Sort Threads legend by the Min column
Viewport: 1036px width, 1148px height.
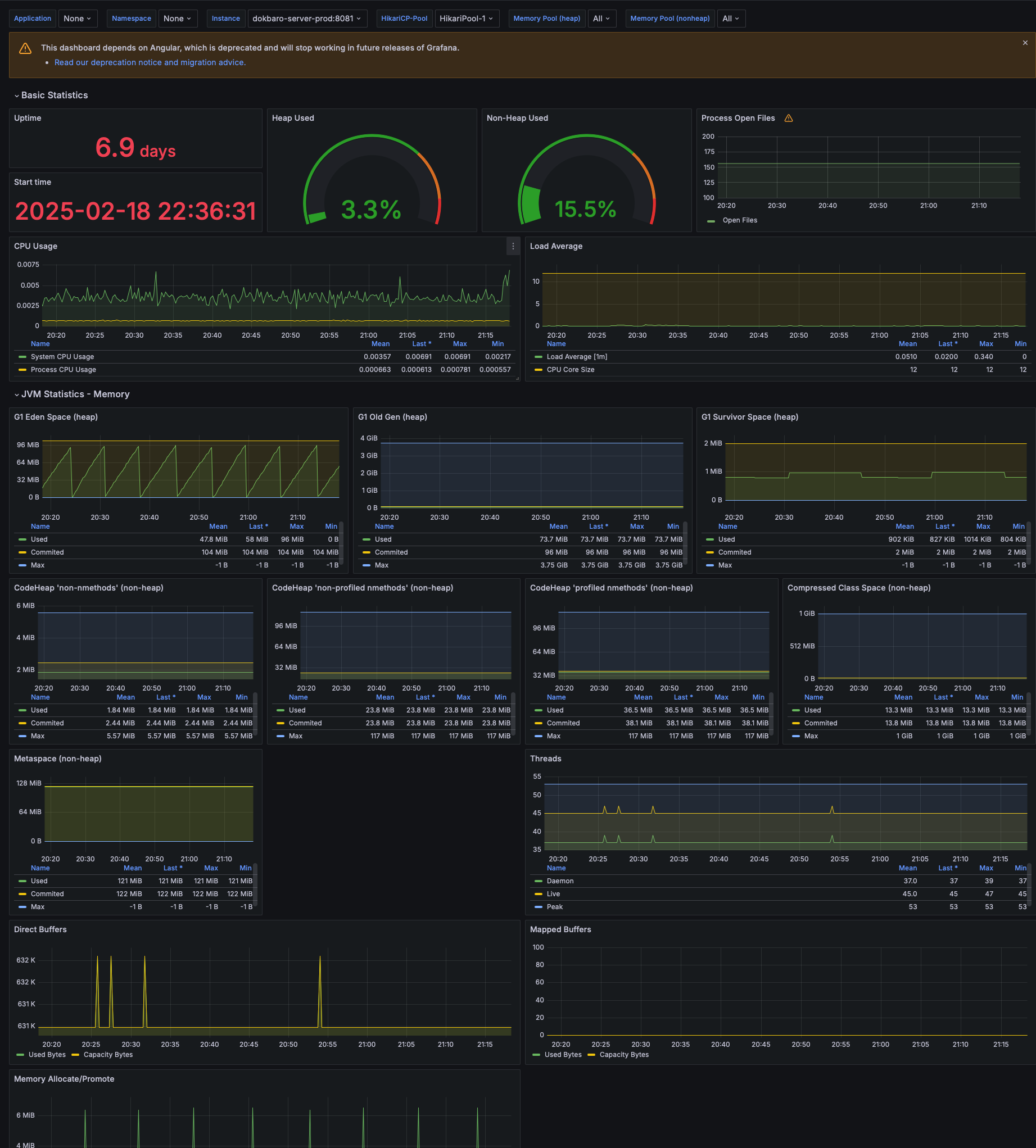click(x=1021, y=868)
